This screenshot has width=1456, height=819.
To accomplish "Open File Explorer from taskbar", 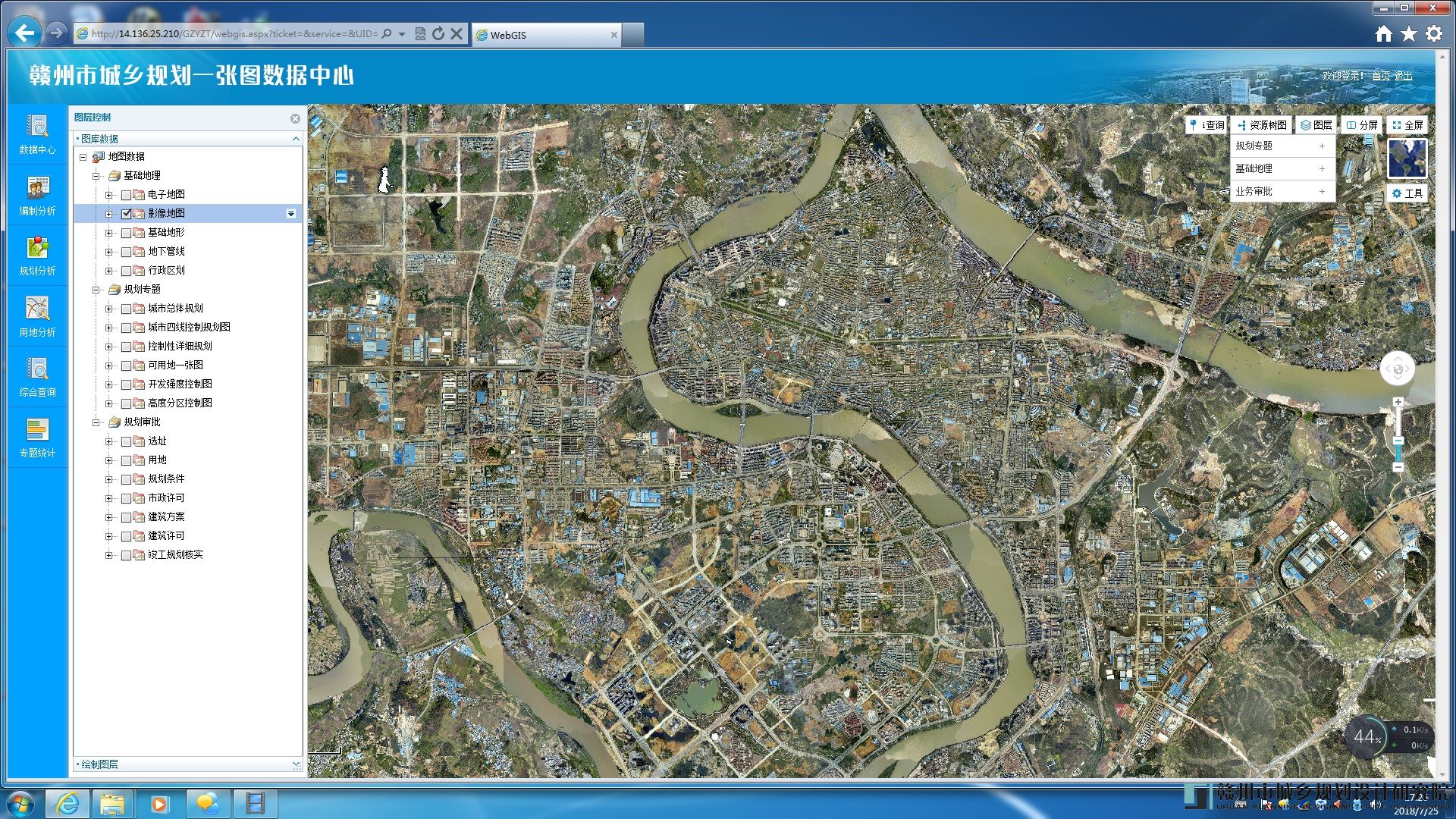I will (112, 803).
